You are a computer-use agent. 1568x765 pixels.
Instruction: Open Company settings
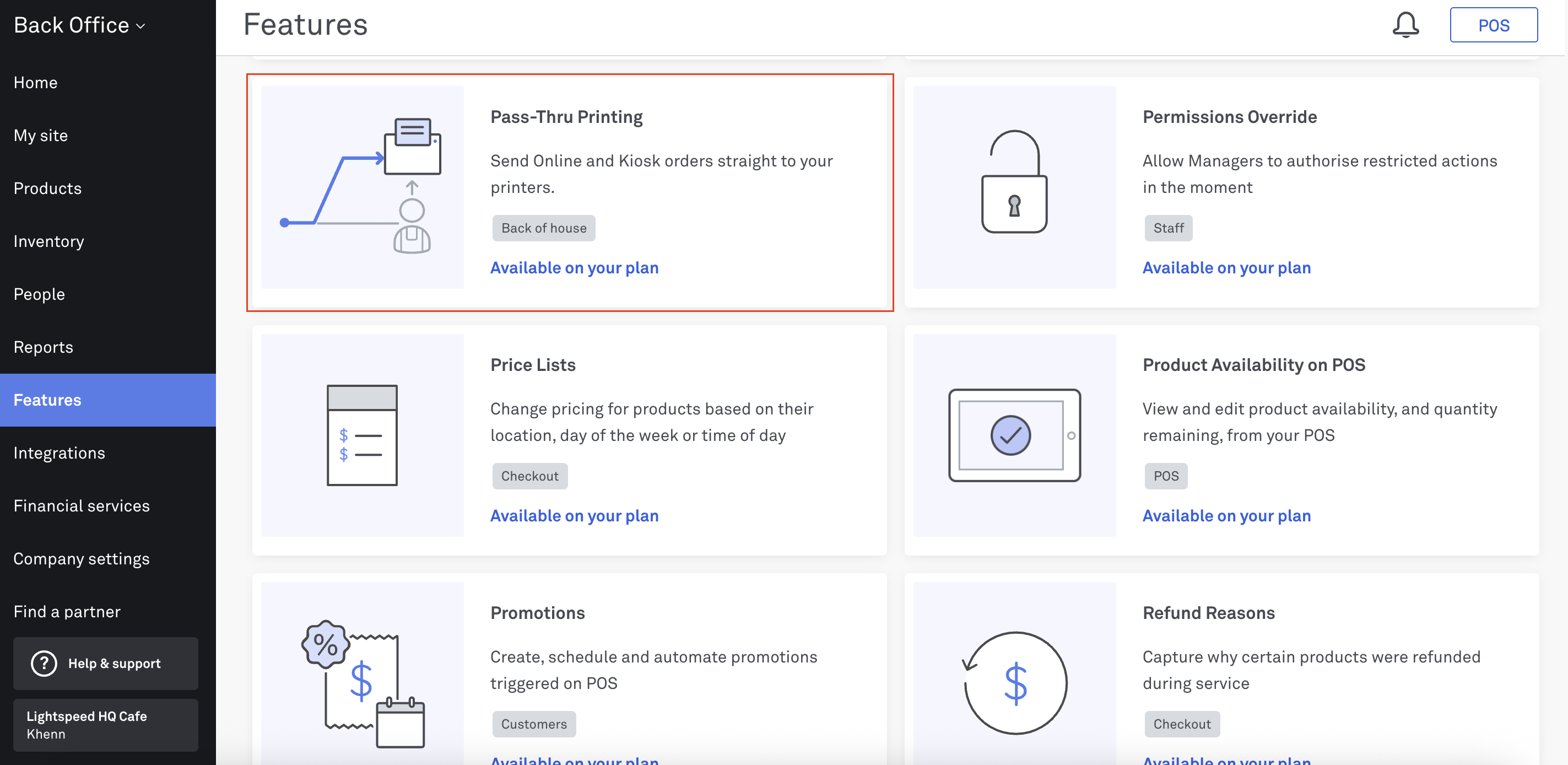click(x=108, y=559)
